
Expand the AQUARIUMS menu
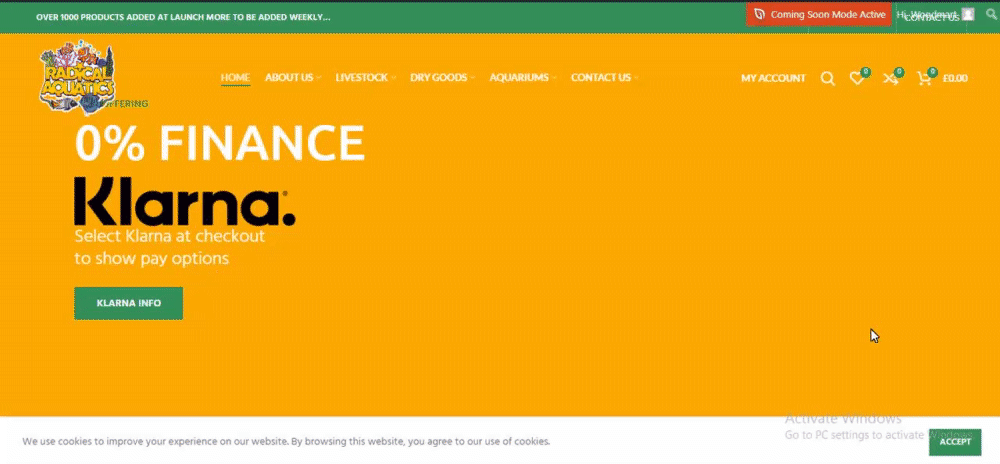pos(522,78)
